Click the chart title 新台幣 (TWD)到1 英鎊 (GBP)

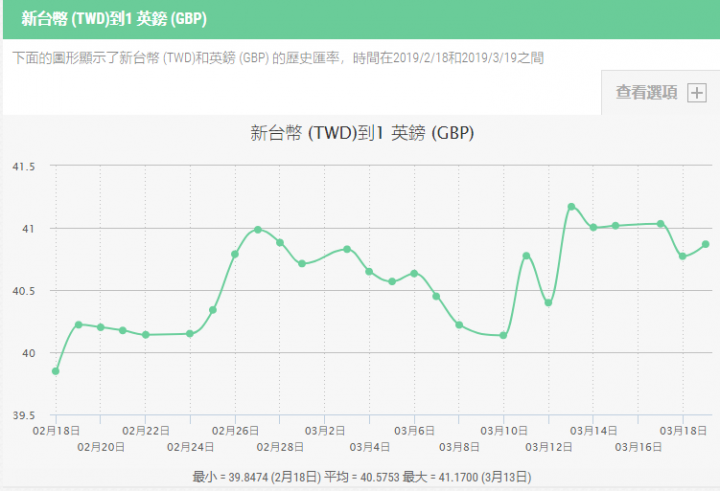coord(362,133)
